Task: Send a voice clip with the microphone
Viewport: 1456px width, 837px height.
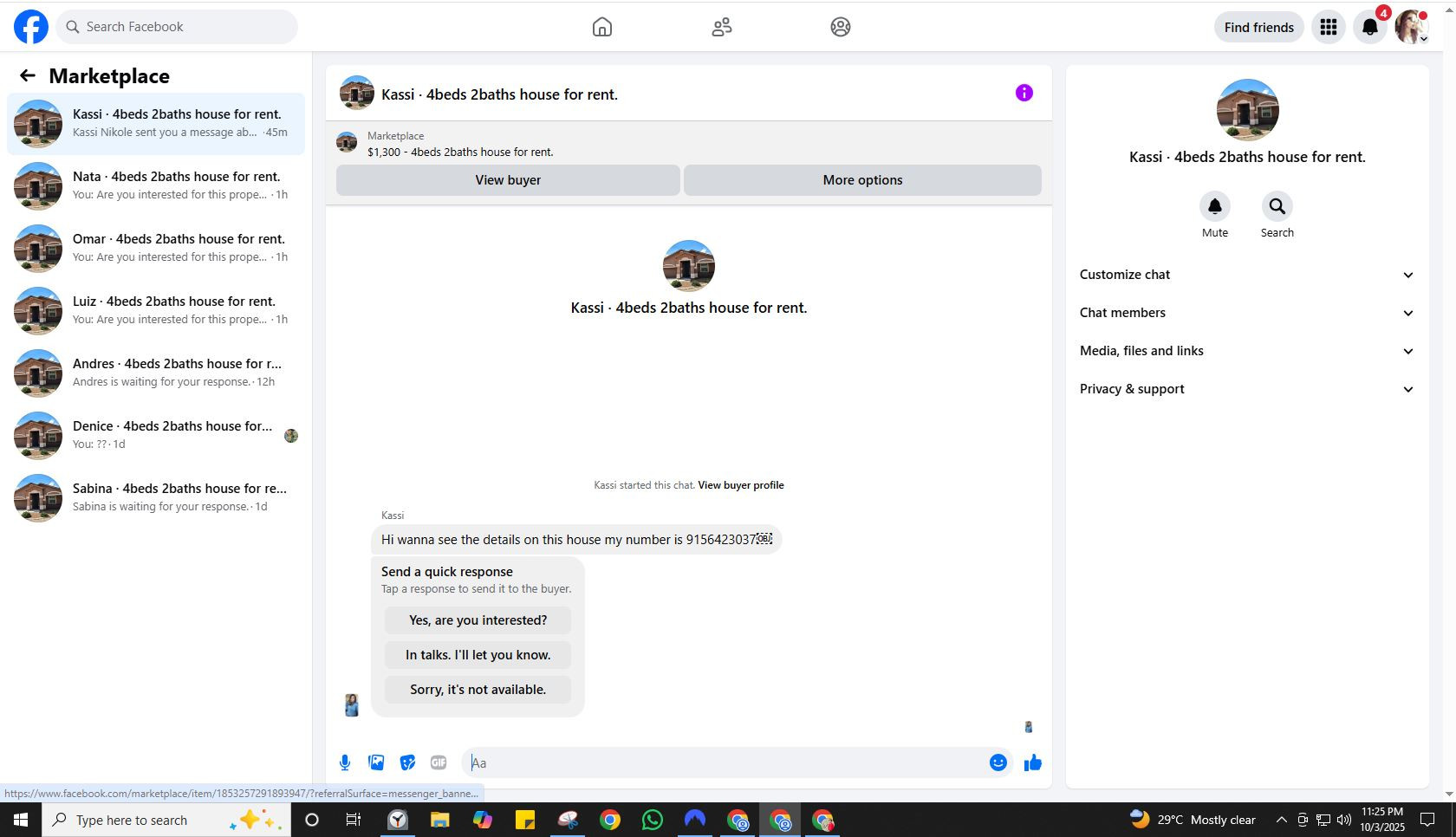Action: click(345, 762)
